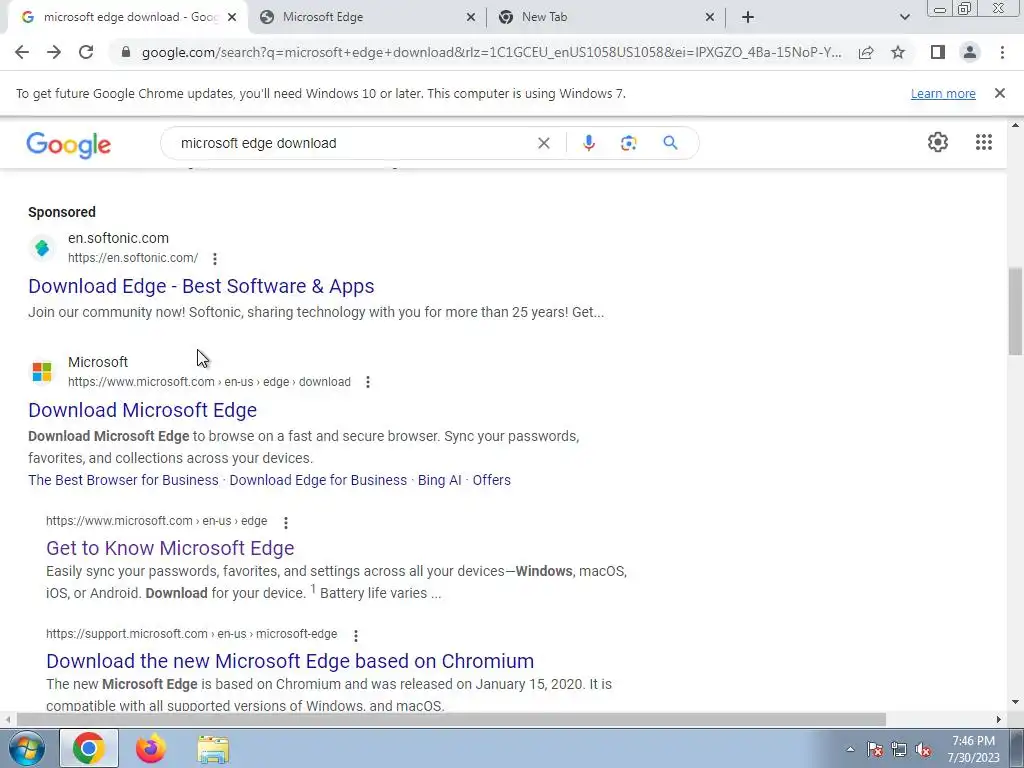Screen dimensions: 1024x768
Task: Open the Bing AI sitelink
Action: coord(440,480)
